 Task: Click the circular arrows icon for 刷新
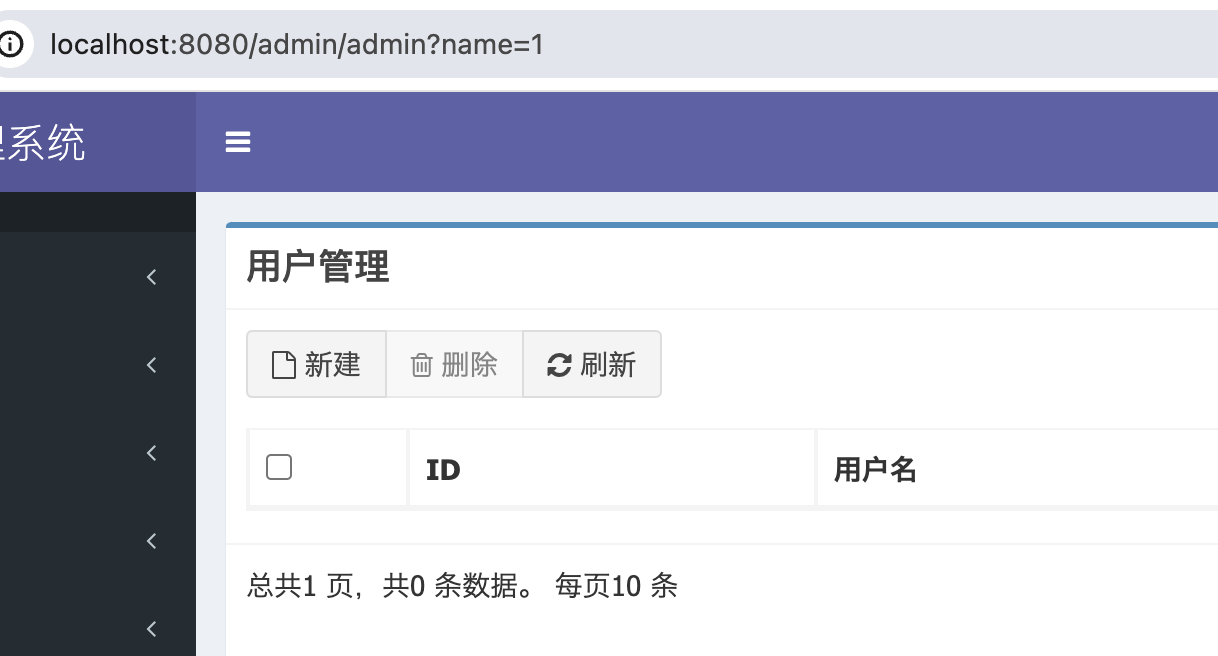click(558, 365)
